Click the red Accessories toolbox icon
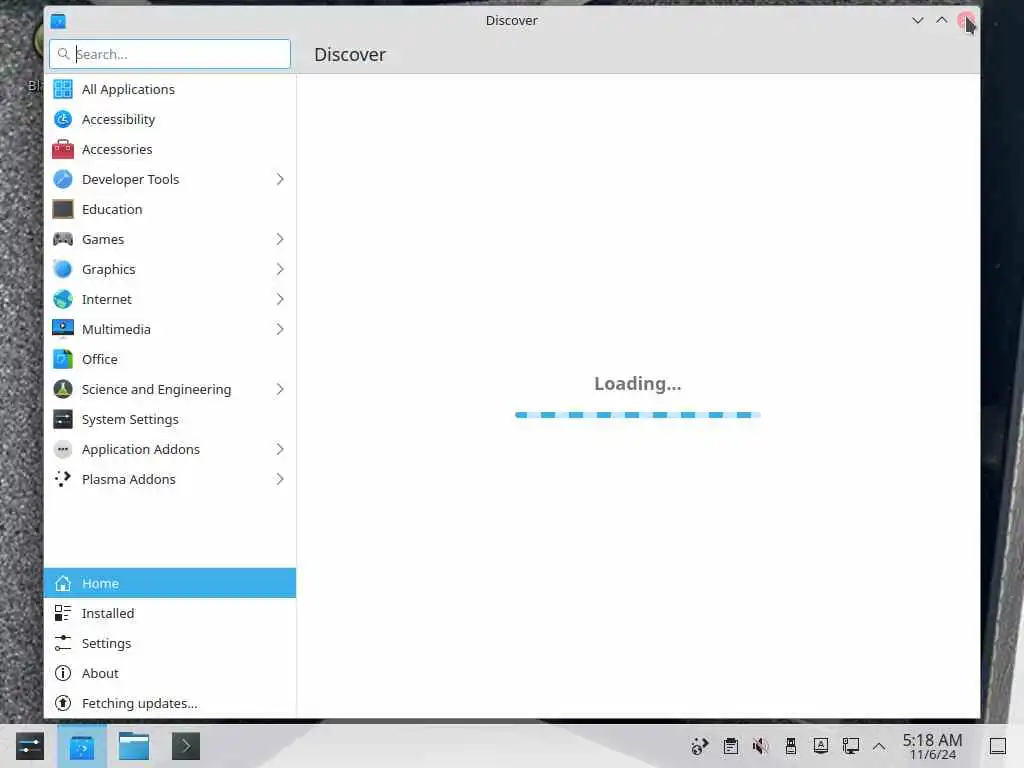This screenshot has height=768, width=1024. pyautogui.click(x=63, y=149)
